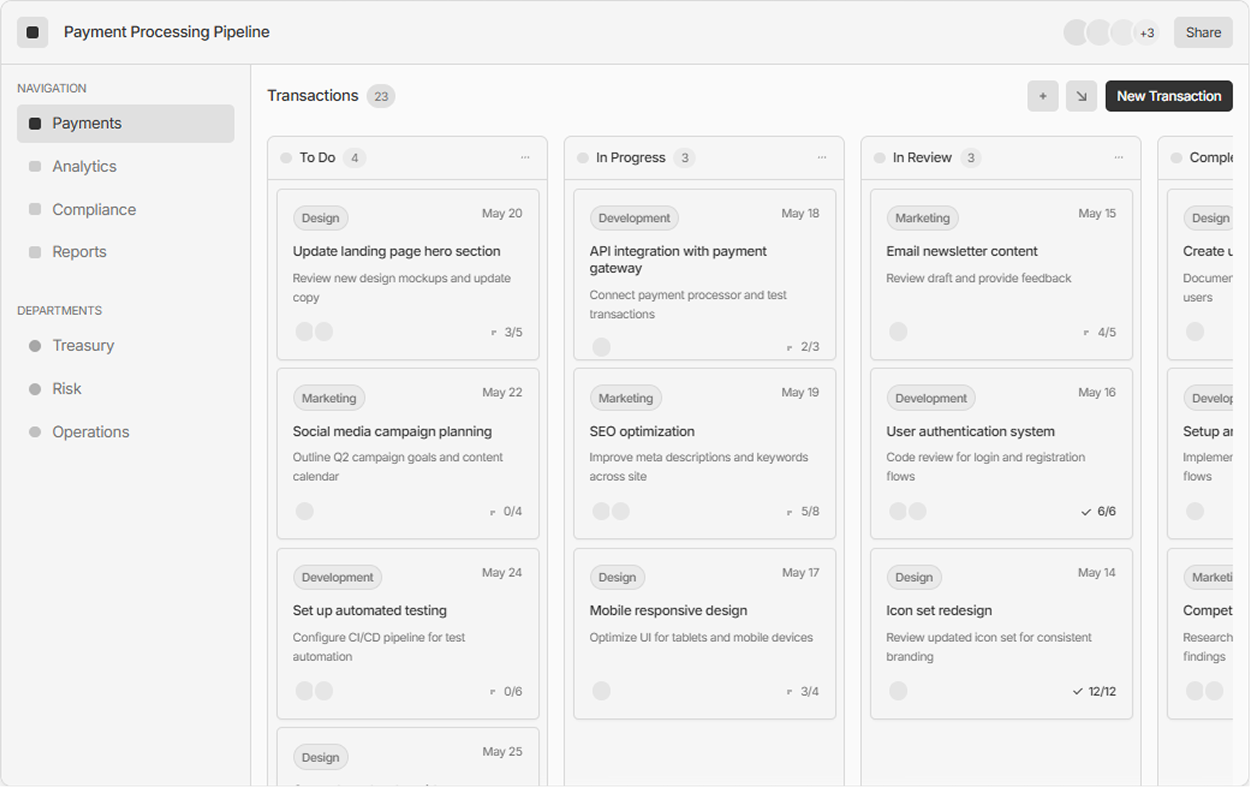Click the checkmark icon next to 6/6
The image size is (1250, 787).
pos(1086,512)
